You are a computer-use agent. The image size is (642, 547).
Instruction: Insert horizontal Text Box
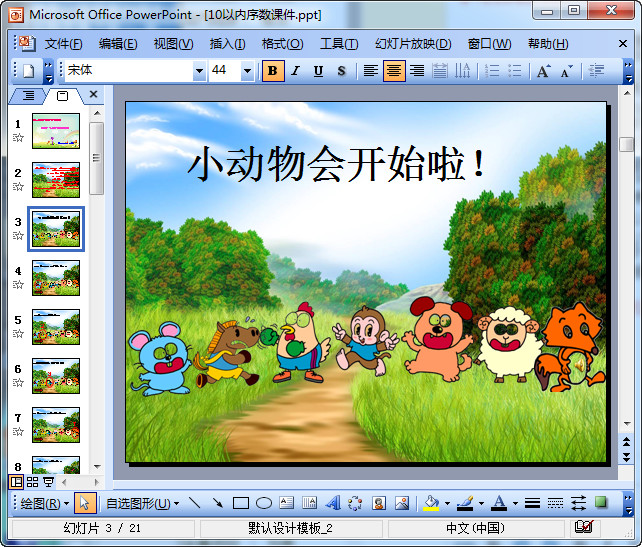[x=287, y=503]
